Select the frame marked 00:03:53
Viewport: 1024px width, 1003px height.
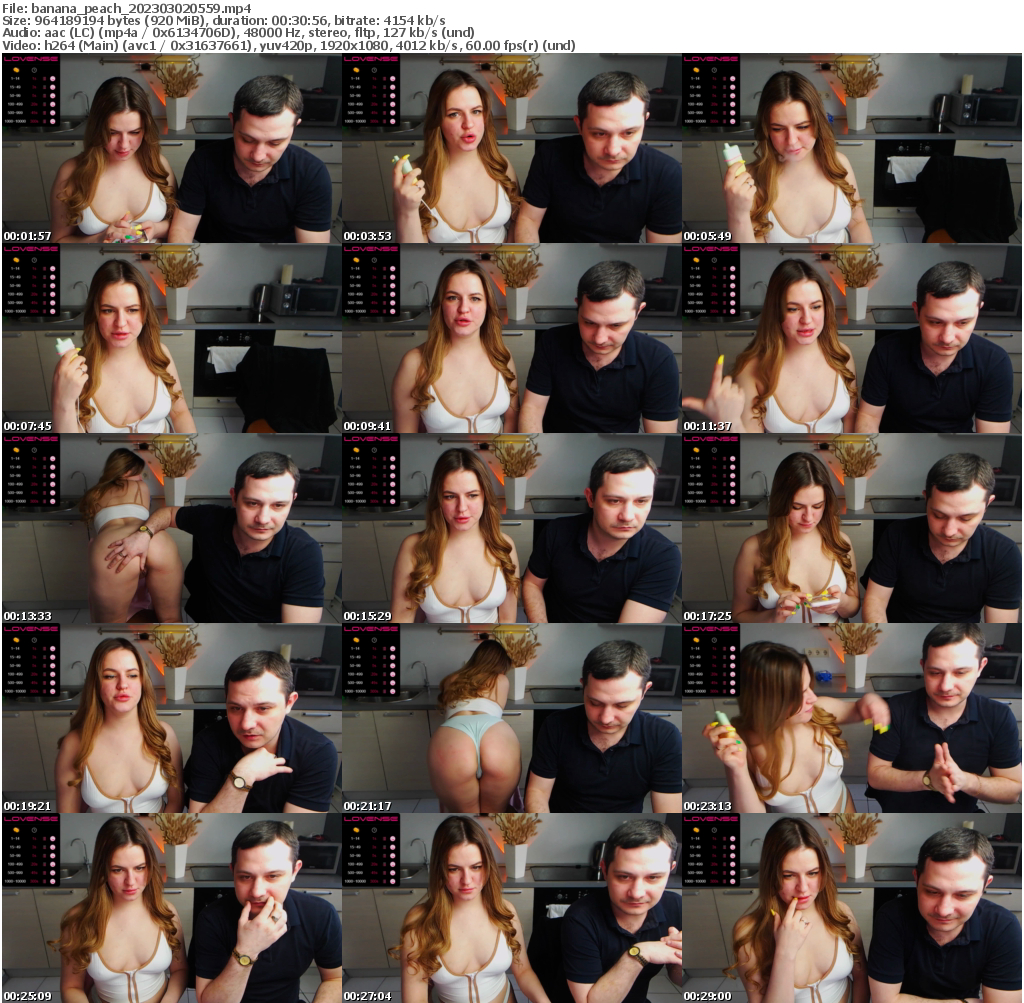click(x=511, y=148)
